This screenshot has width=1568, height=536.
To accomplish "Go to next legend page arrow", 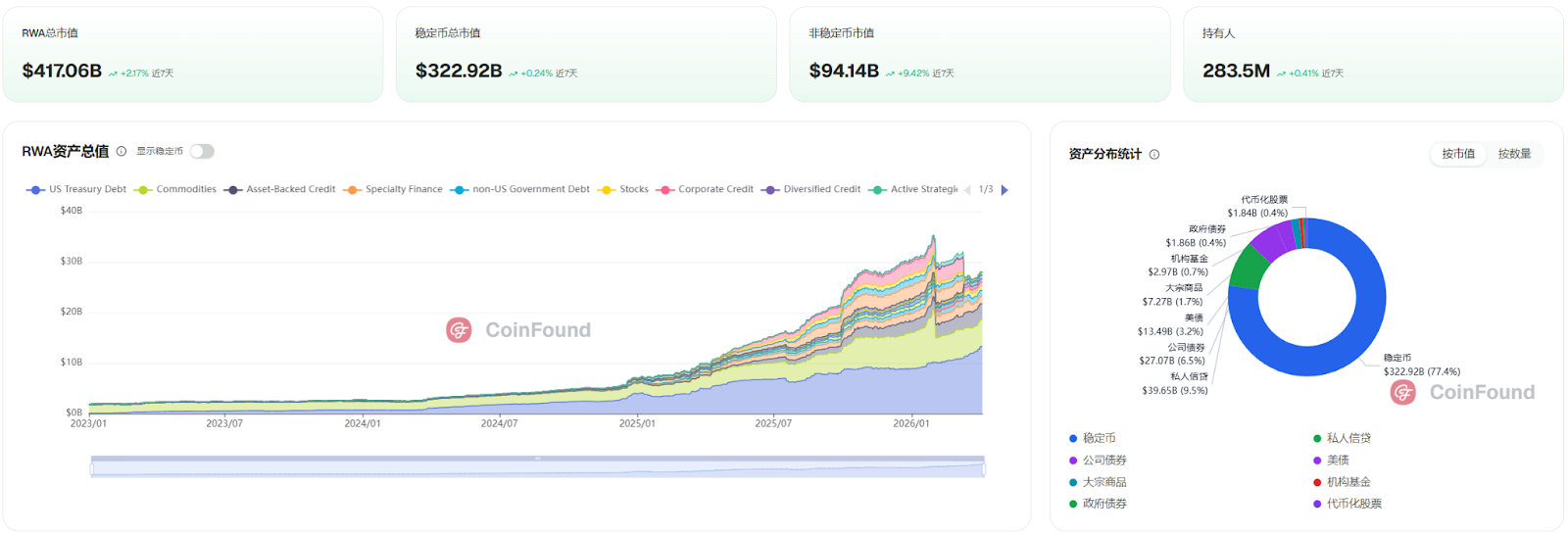I will 1004,189.
